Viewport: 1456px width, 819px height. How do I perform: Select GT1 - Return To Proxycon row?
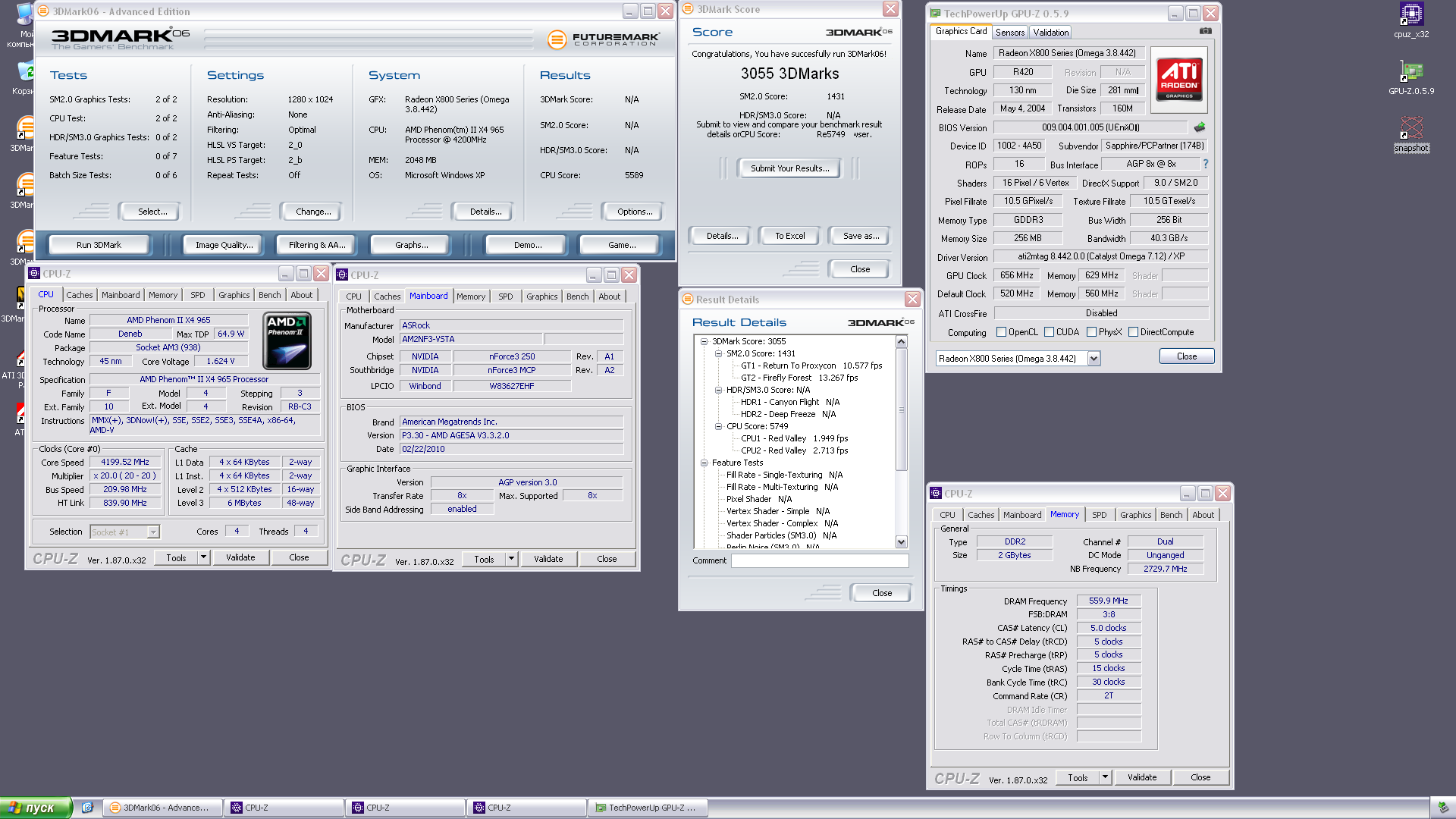point(811,366)
